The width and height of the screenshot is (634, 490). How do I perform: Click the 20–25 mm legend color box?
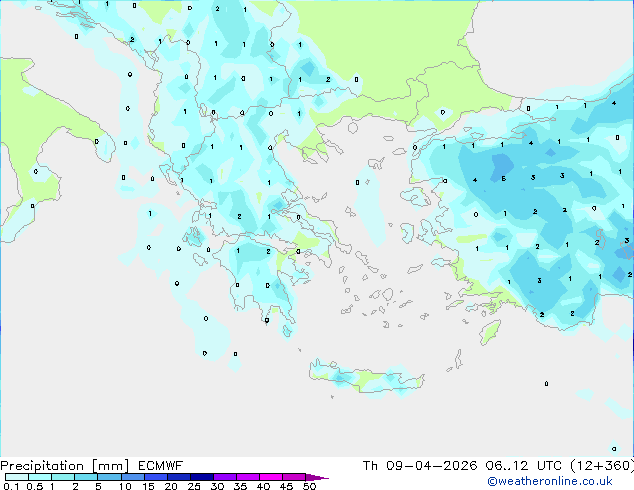tap(178, 477)
